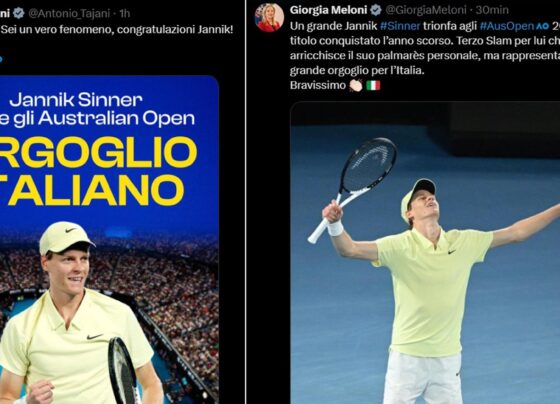Open the photo of Sinner with arms raised
Image resolution: width=560 pixels, height=404 pixels.
(425, 253)
